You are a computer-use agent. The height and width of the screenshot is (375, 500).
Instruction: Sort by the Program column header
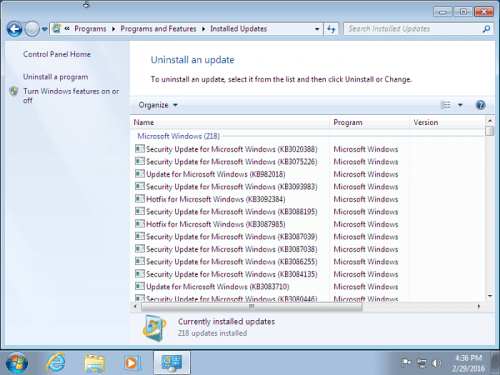(369, 122)
